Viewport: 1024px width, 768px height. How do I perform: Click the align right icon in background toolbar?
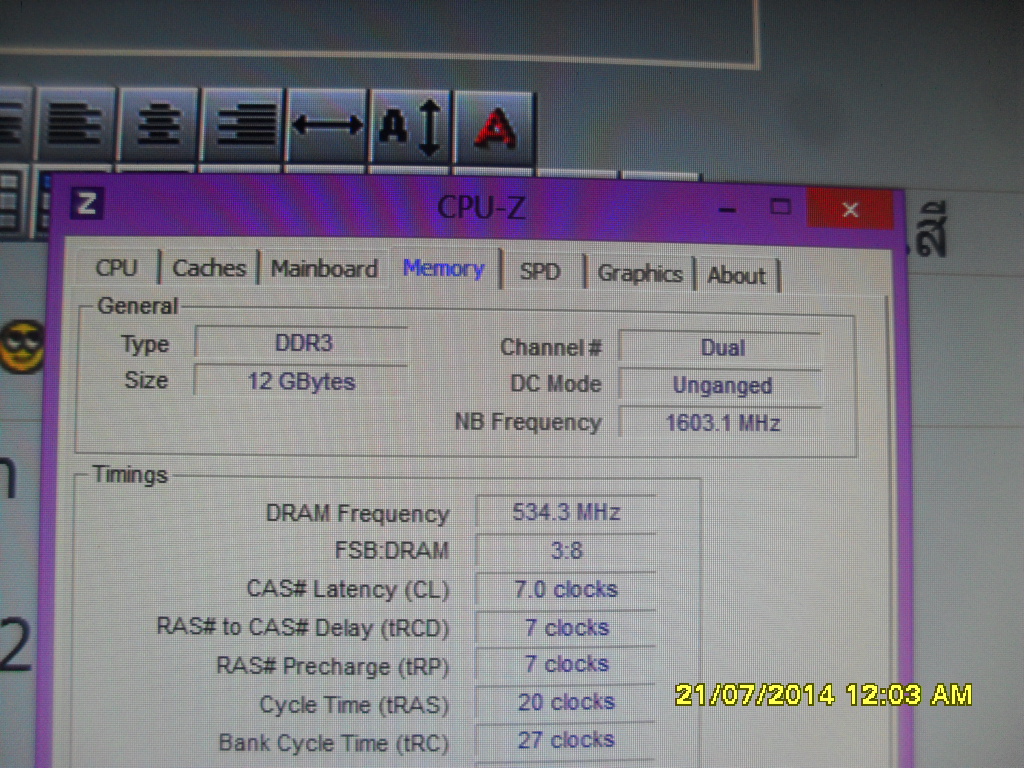(244, 124)
